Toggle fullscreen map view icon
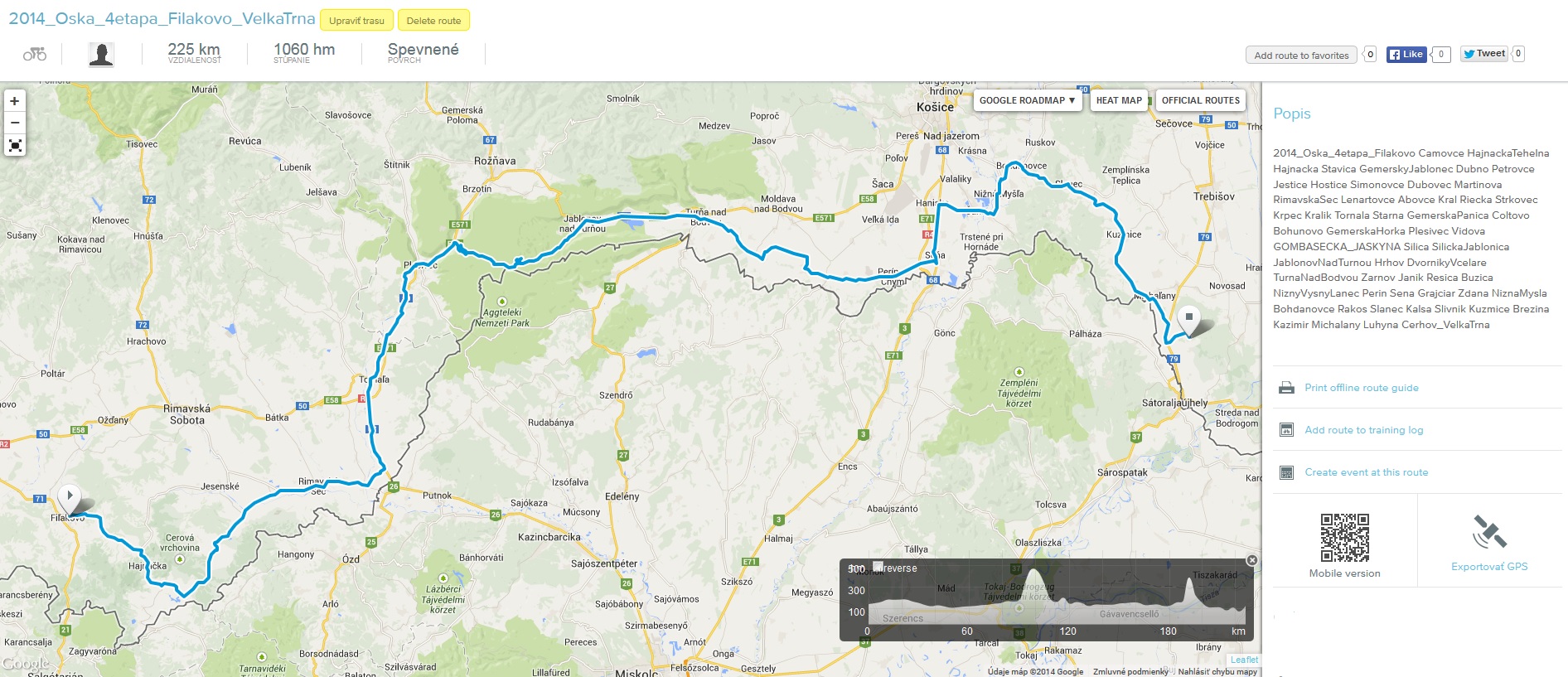 [15, 146]
